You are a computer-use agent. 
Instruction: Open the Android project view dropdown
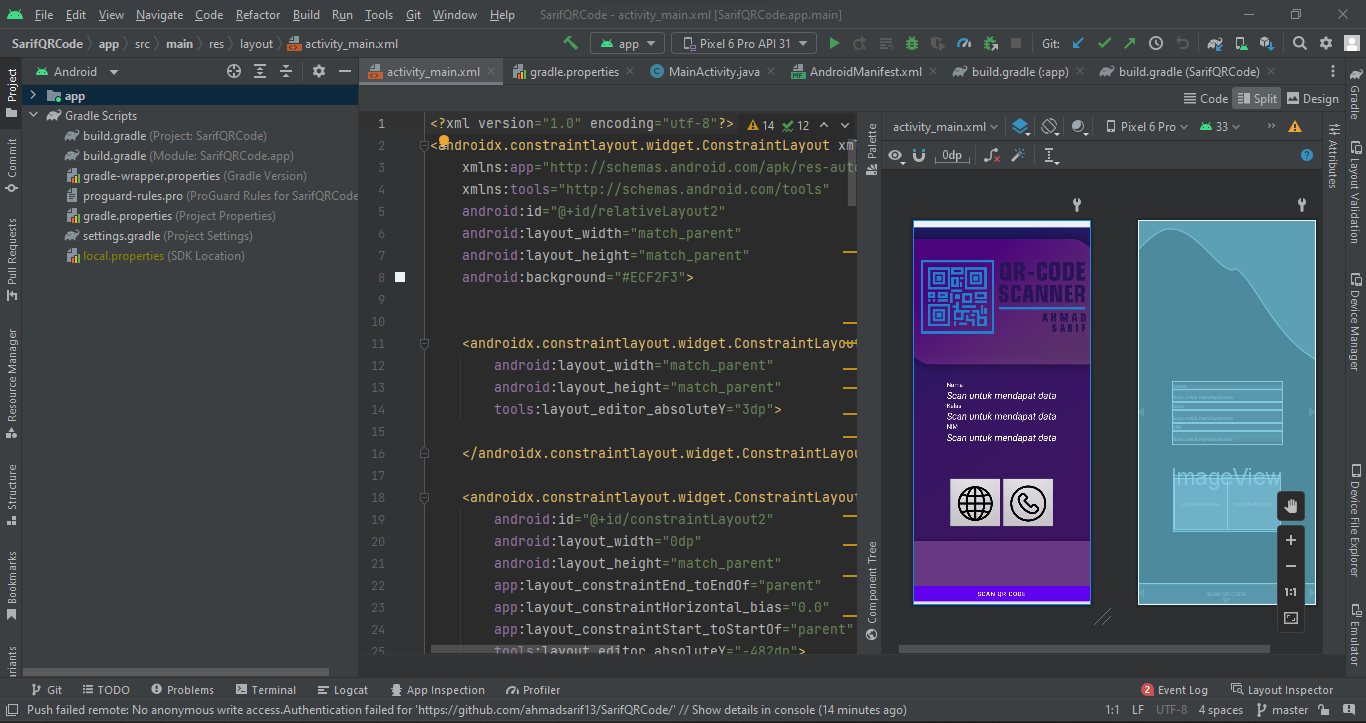(78, 71)
